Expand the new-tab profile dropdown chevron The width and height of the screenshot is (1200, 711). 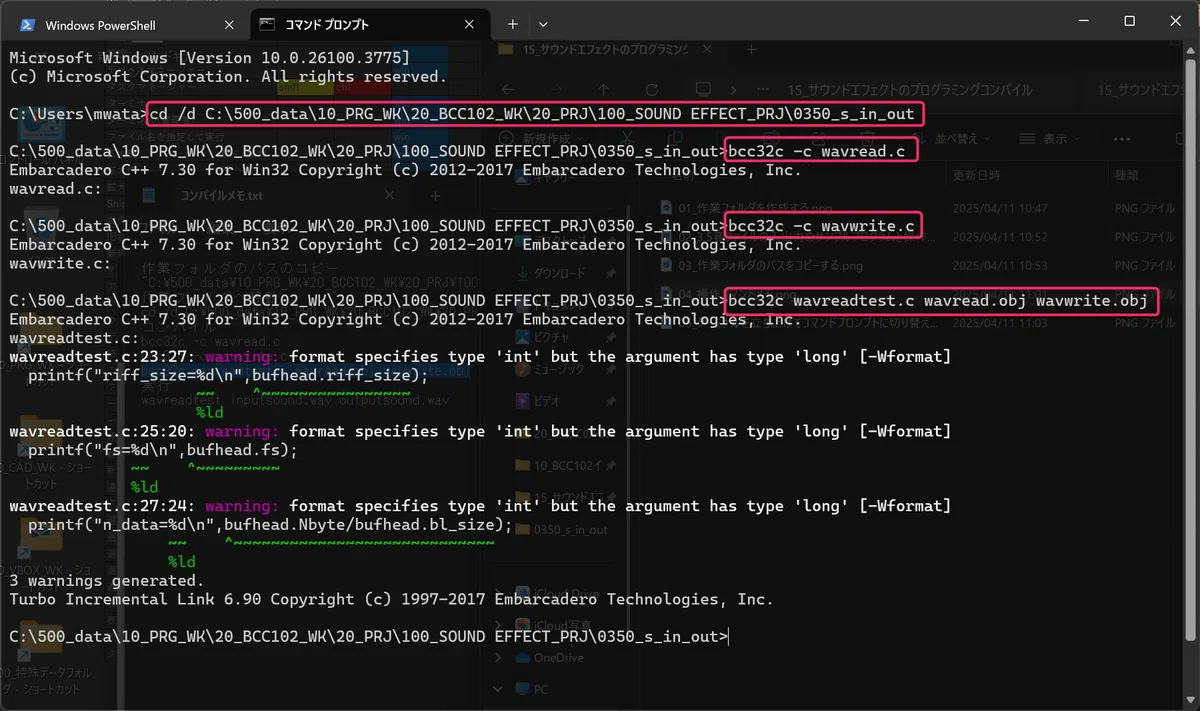tap(543, 23)
